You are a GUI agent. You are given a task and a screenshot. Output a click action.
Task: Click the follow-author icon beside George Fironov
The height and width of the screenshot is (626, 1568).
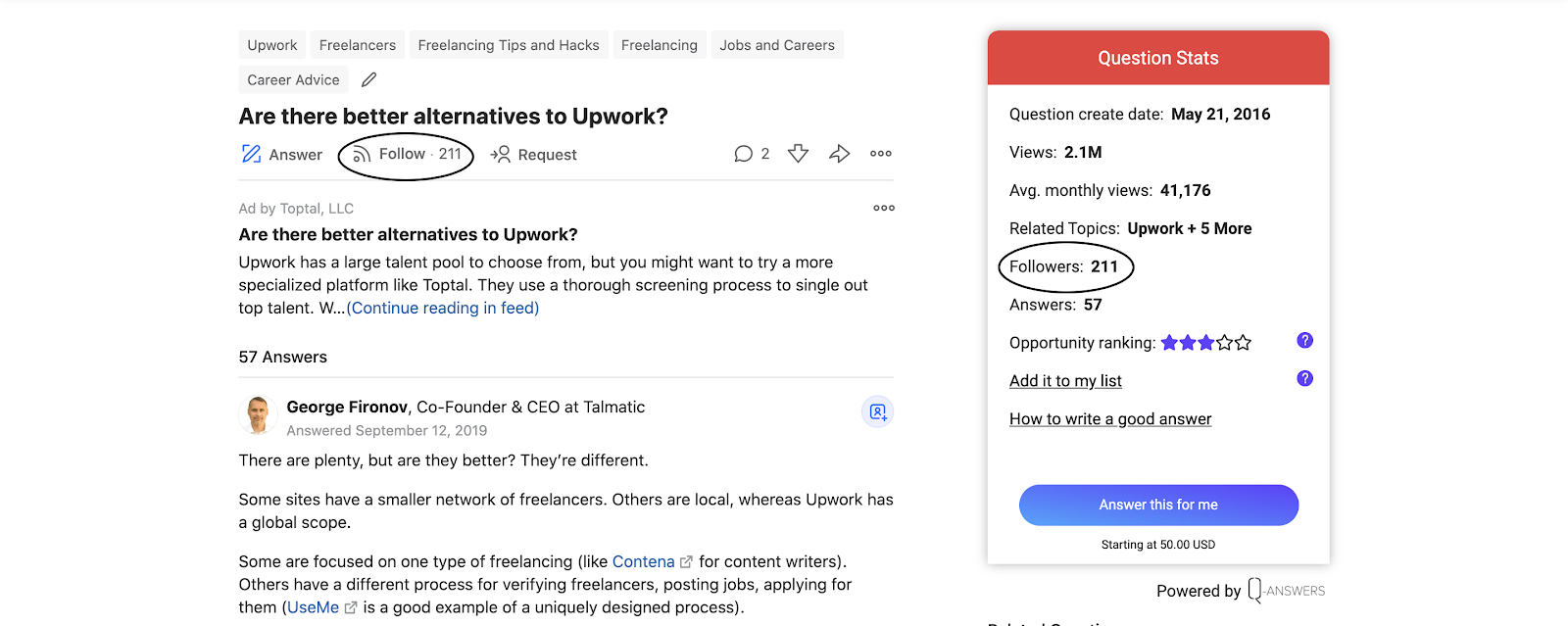(877, 411)
